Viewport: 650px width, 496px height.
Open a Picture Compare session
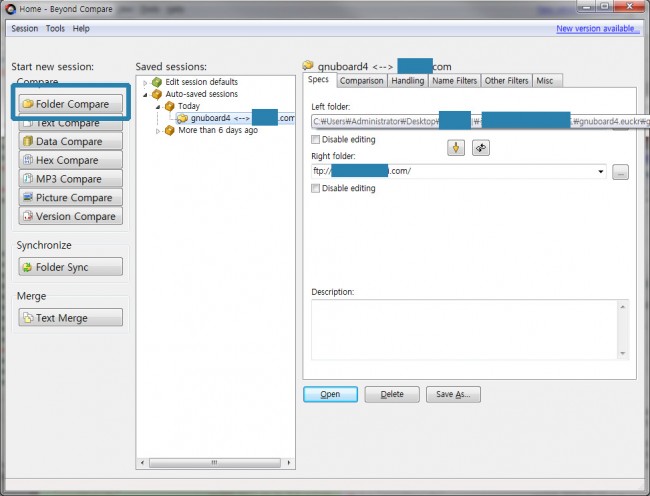click(x=70, y=198)
